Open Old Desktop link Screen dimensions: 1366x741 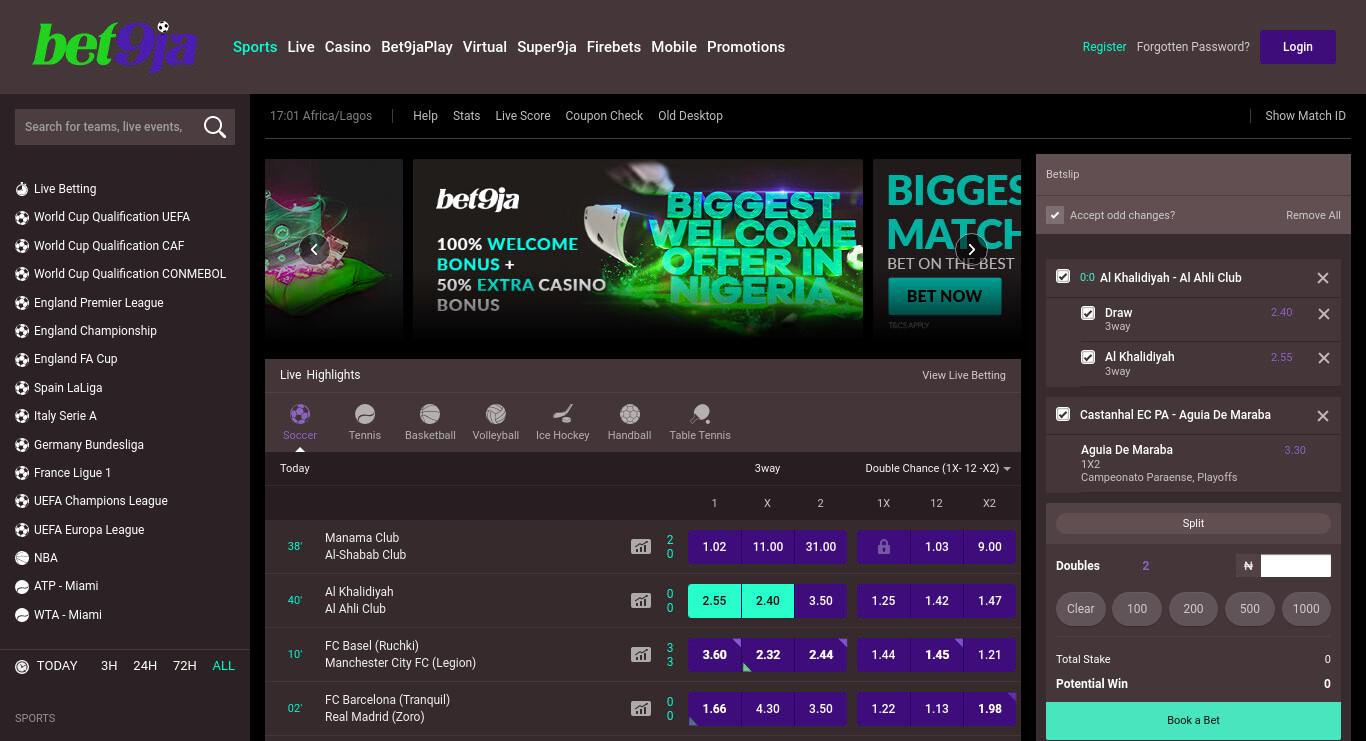point(690,116)
